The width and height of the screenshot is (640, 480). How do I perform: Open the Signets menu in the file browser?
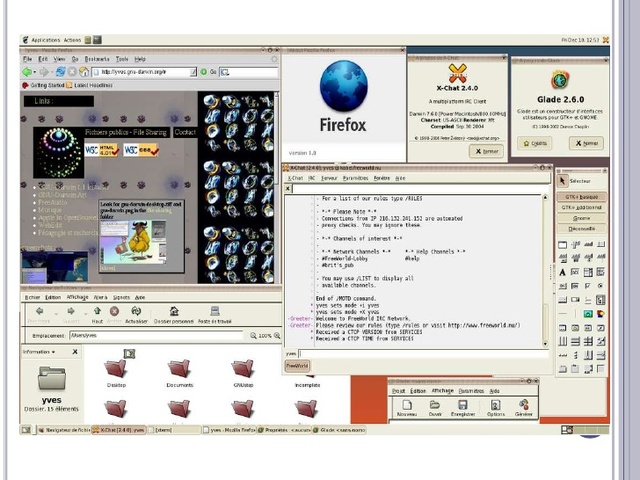(121, 298)
